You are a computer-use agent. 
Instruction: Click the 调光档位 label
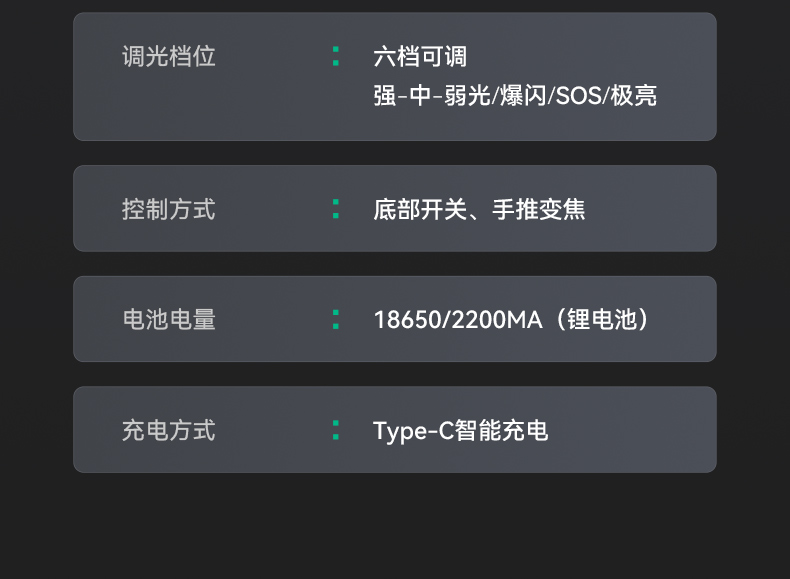169,56
